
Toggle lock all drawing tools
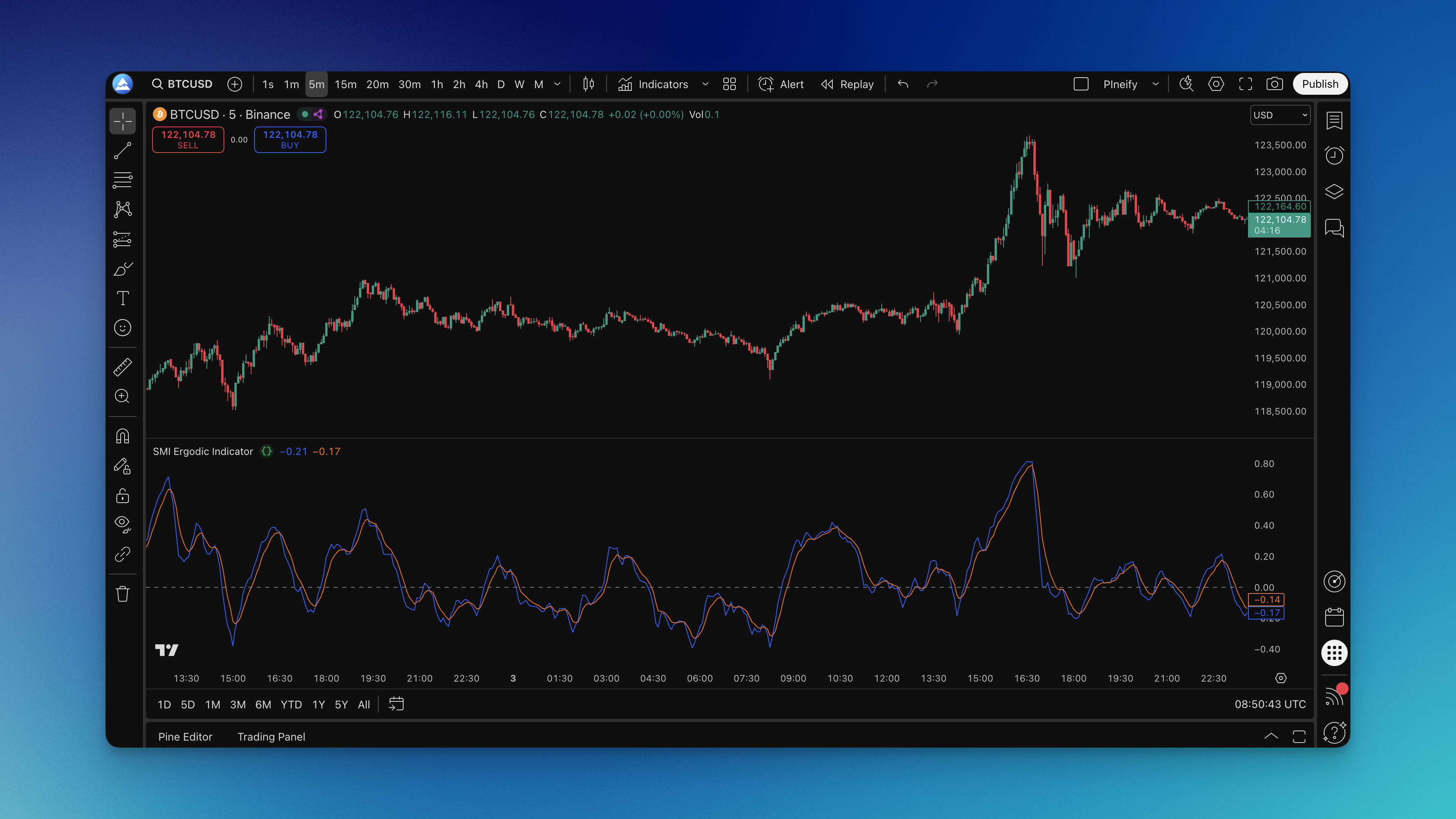click(123, 496)
